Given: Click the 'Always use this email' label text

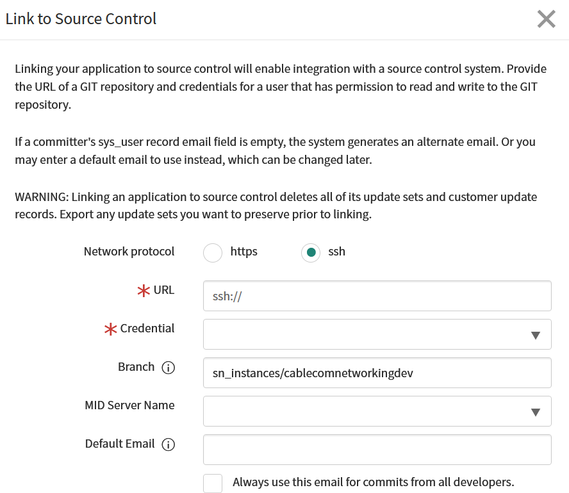Looking at the screenshot, I should click(373, 482).
